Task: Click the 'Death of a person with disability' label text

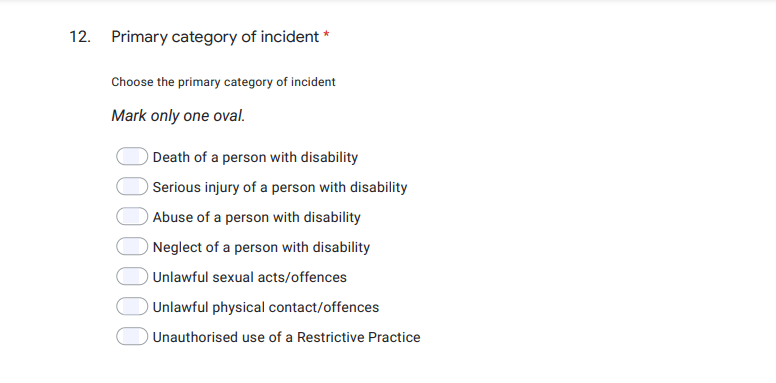Action: (255, 157)
